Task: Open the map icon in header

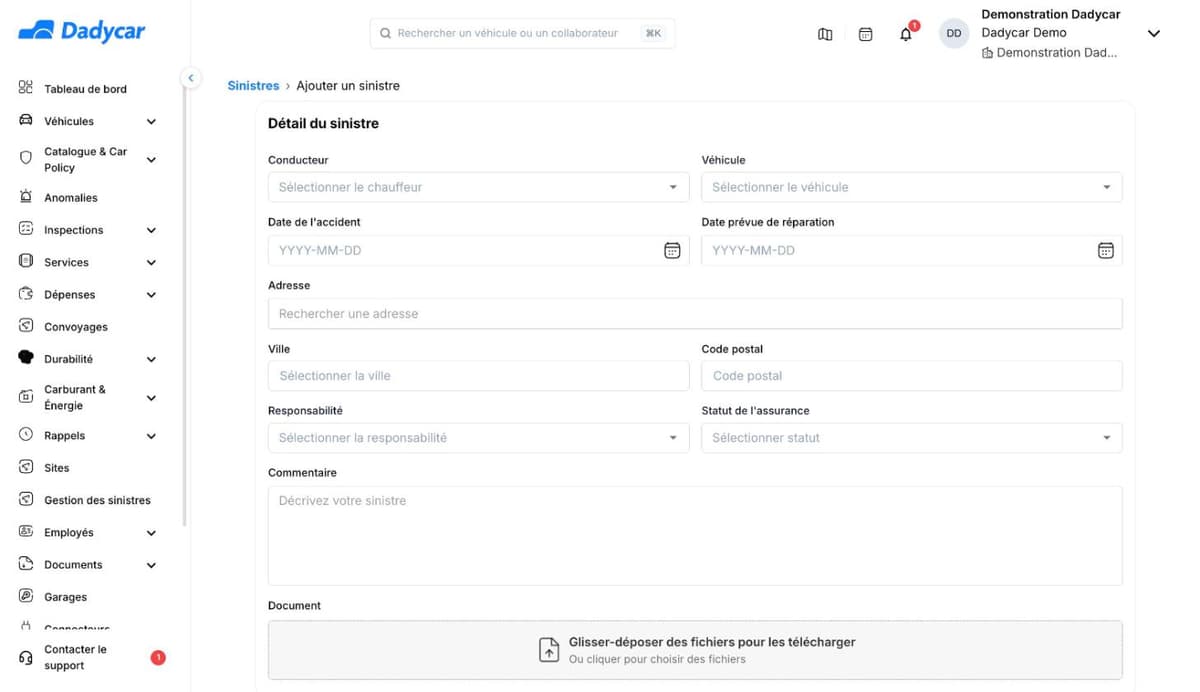Action: [825, 34]
